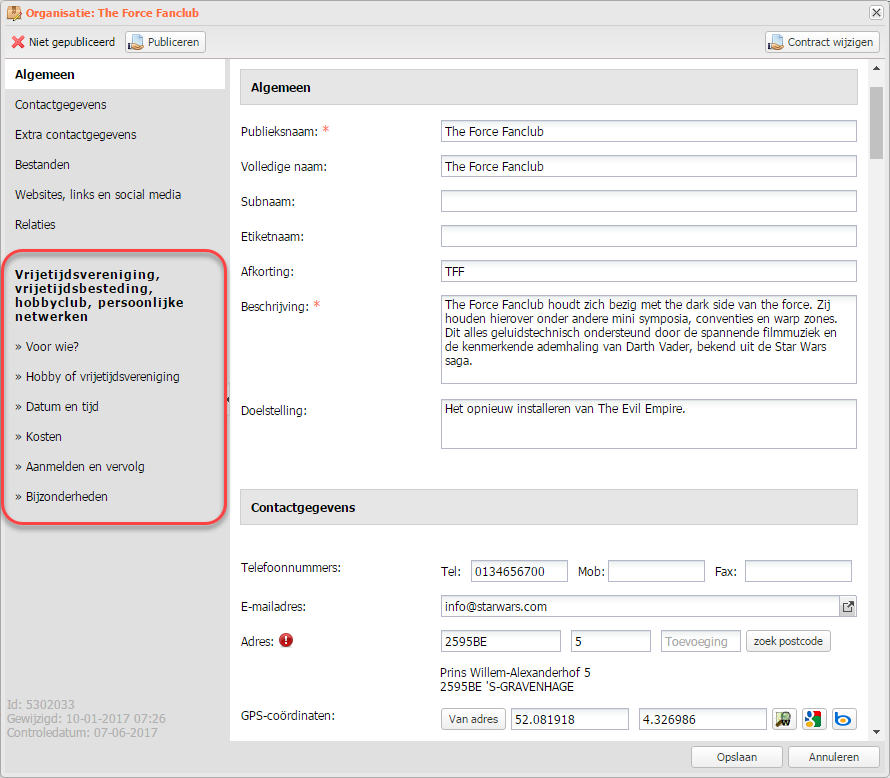
Task: Click the house number field
Action: 611,641
